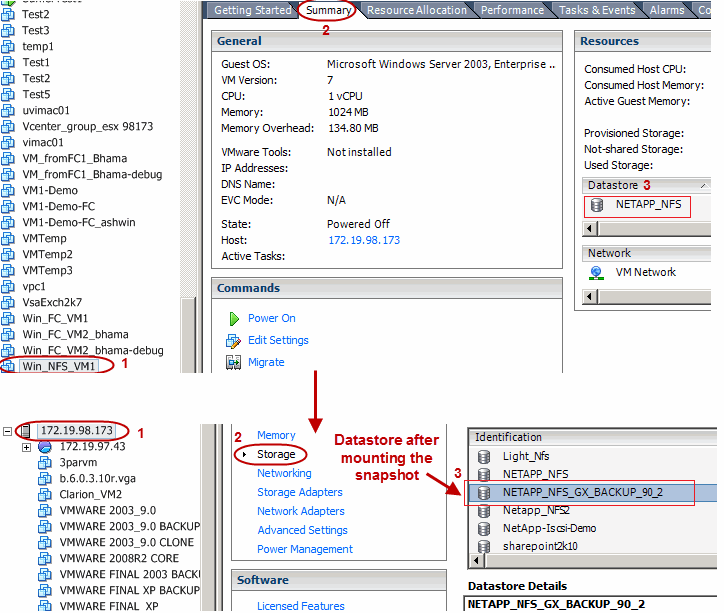Click the Edit Settings pencil icon
This screenshot has height=613, width=724.
coord(233,341)
